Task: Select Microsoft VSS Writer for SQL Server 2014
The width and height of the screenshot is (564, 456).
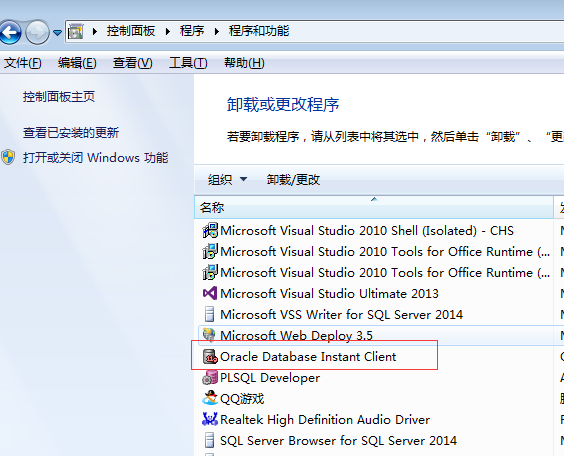Action: 341,315
